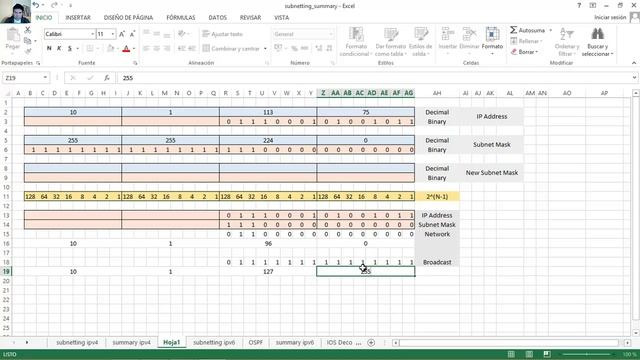Open the DATOS ribbon tab

pyautogui.click(x=218, y=18)
